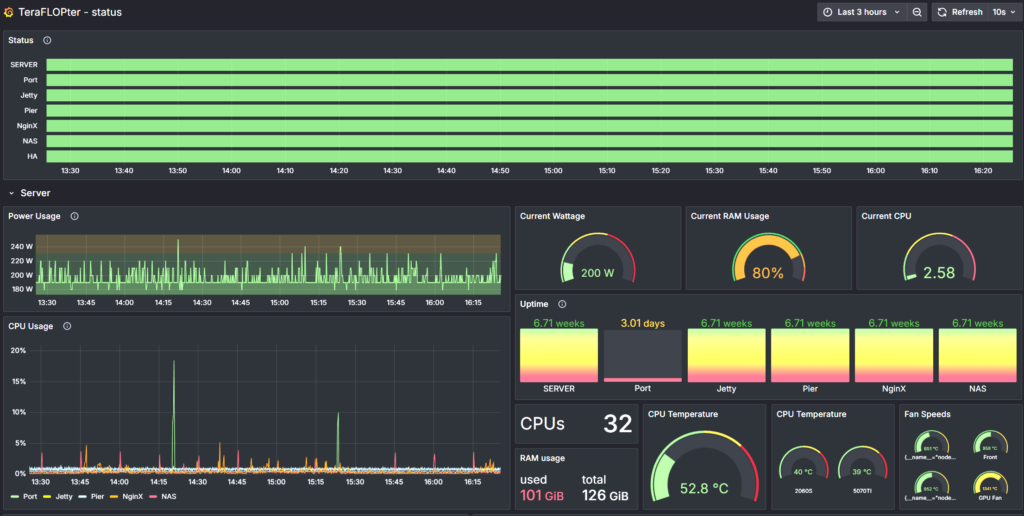
Task: Click the info icon beside CPU Usage
Action: click(x=67, y=326)
